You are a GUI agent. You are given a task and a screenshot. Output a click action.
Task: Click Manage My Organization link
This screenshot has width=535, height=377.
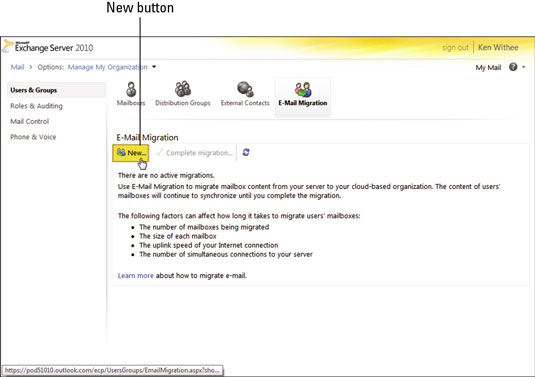tap(107, 67)
